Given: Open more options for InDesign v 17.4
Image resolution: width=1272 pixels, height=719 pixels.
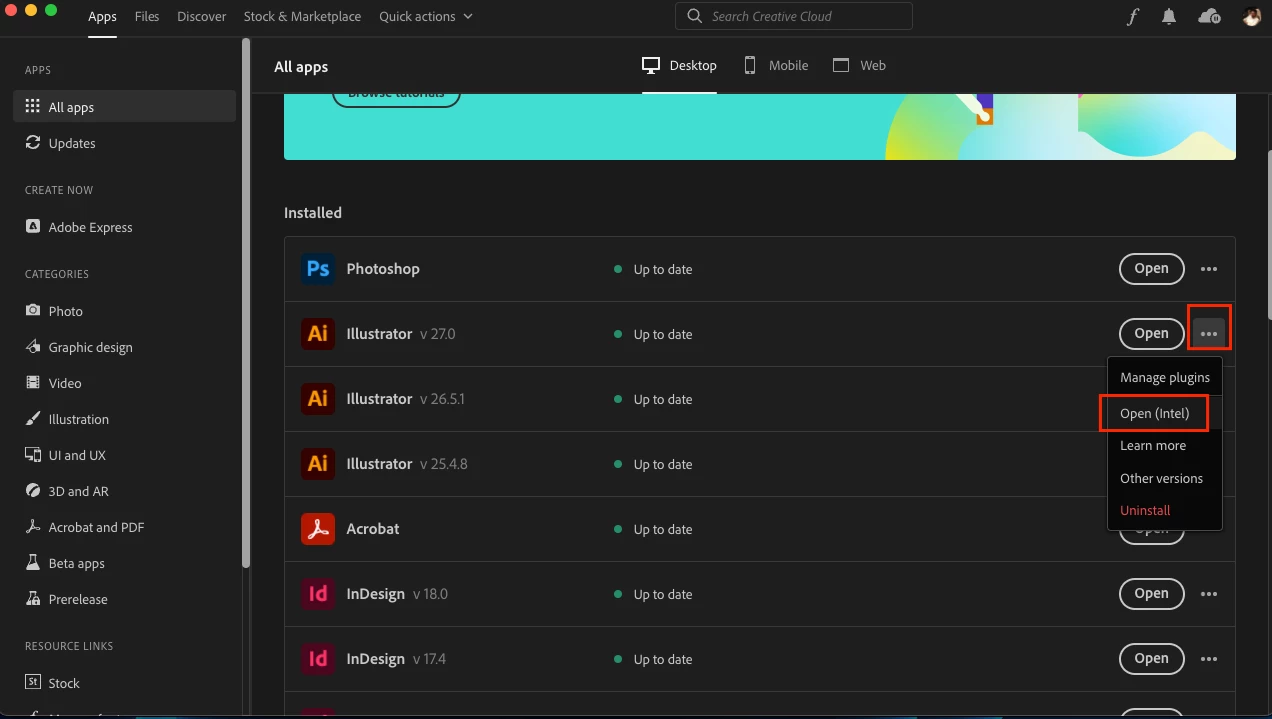Looking at the screenshot, I should (x=1209, y=659).
